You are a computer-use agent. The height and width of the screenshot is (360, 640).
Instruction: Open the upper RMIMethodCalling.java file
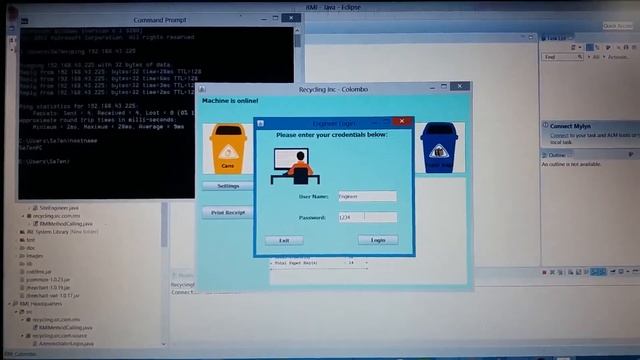[x=66, y=224]
